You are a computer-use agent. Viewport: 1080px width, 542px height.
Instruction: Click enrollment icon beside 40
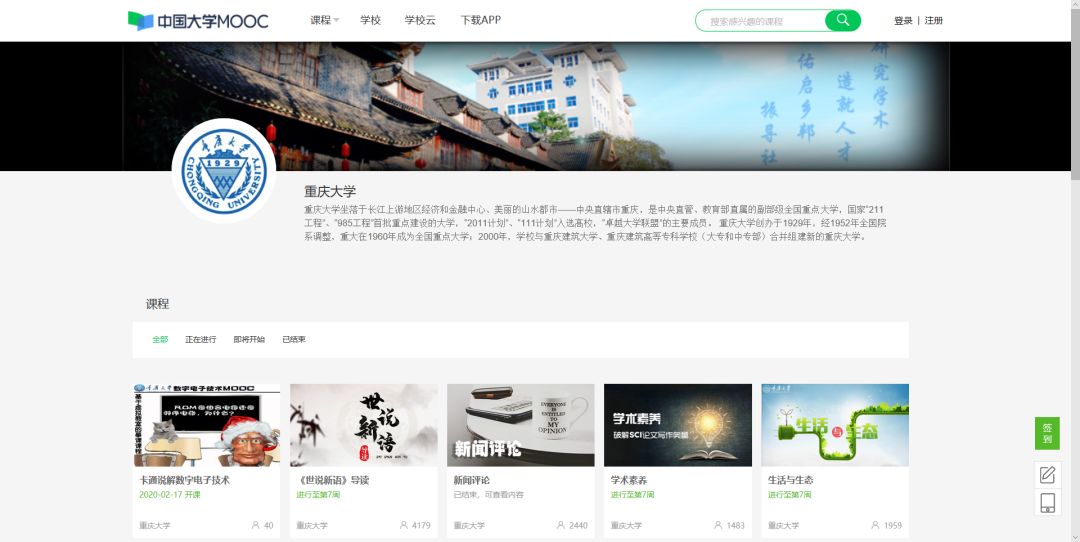[256, 525]
